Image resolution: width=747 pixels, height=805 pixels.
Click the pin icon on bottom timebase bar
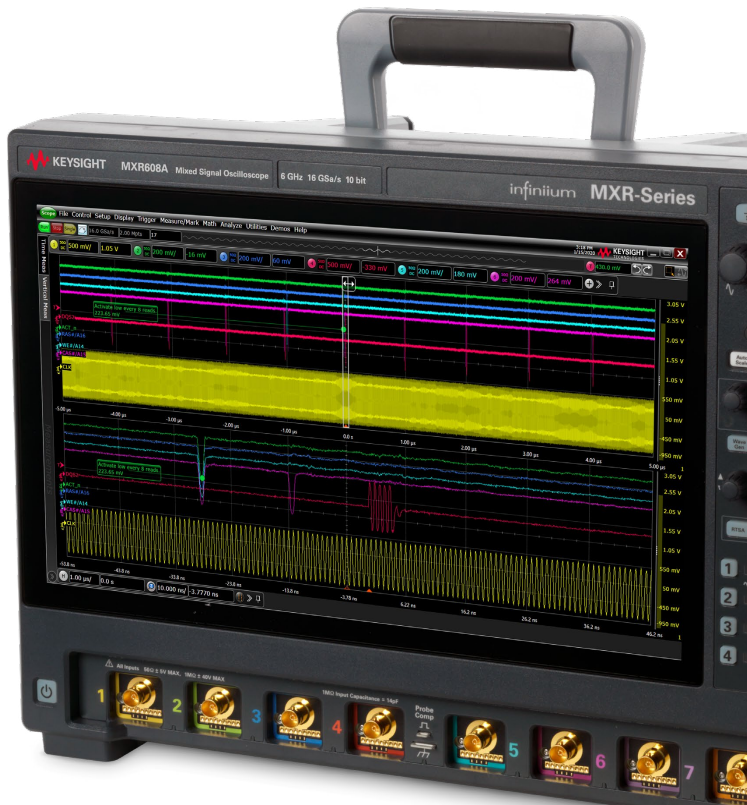click(258, 599)
